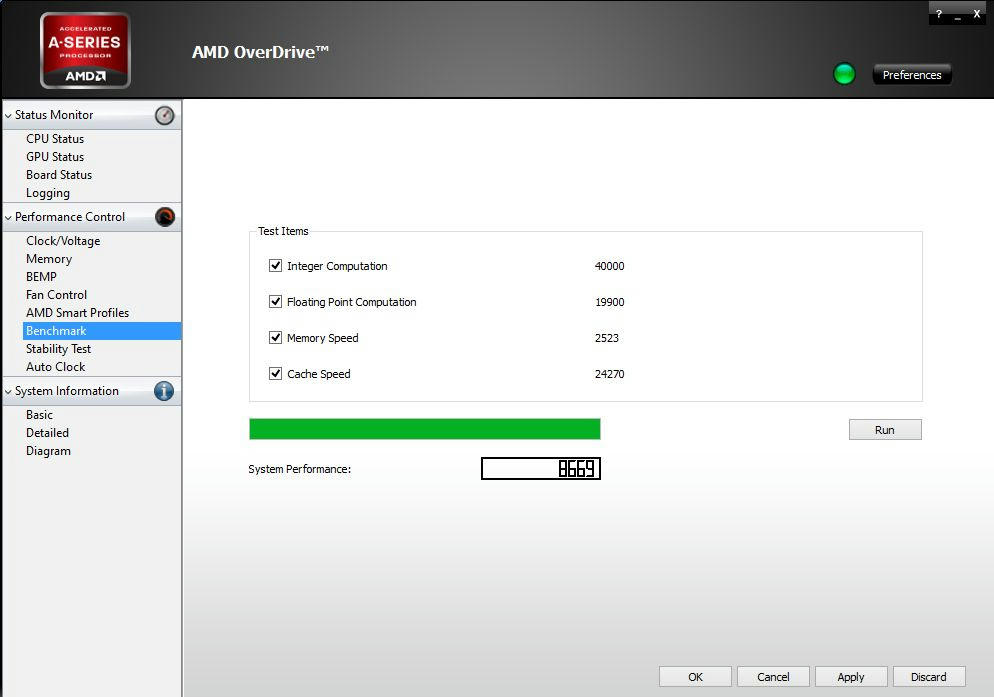994x697 pixels.
Task: Click the System Performance score box
Action: click(541, 469)
